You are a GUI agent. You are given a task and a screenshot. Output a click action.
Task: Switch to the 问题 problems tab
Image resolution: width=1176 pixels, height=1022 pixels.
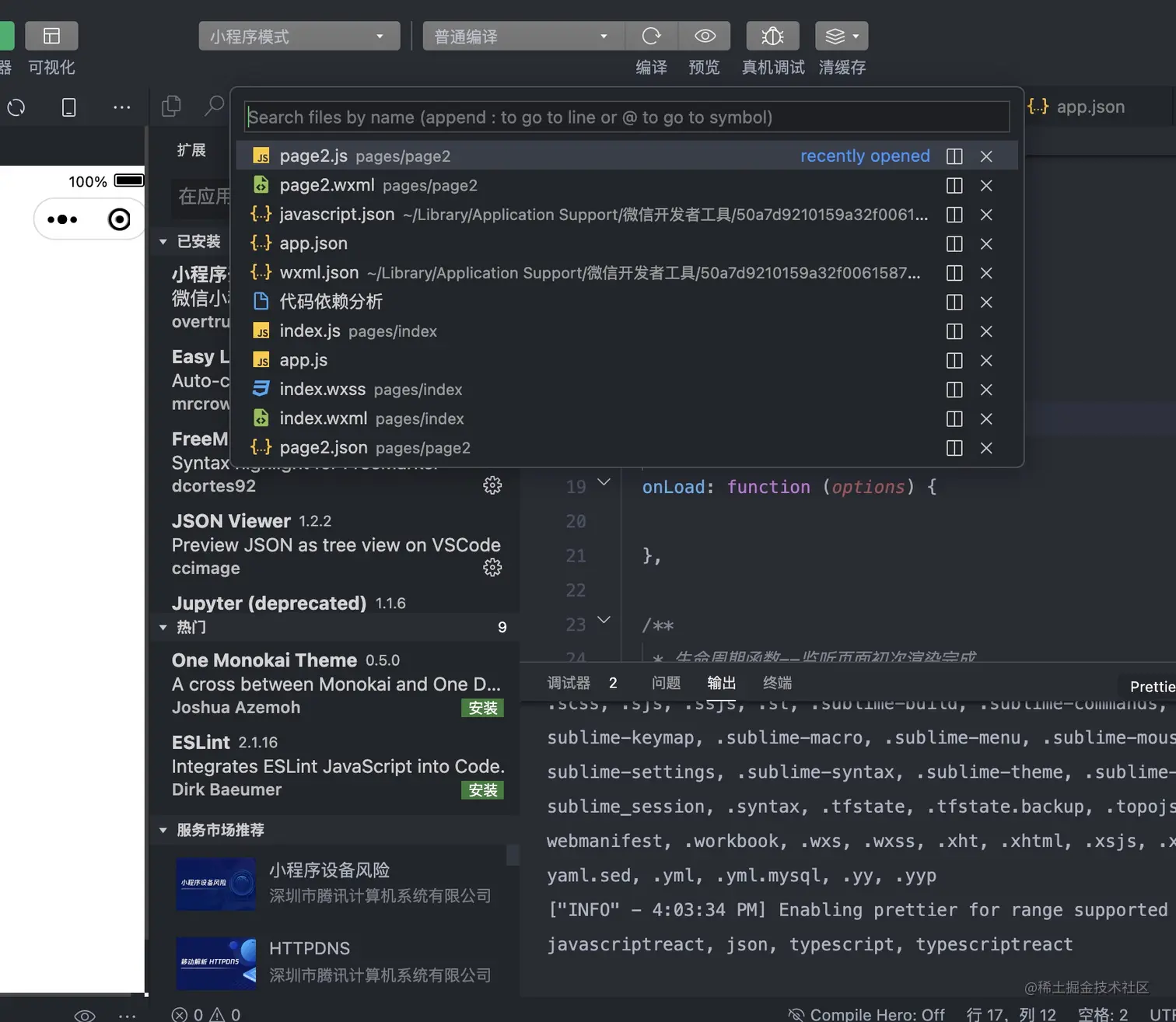666,683
